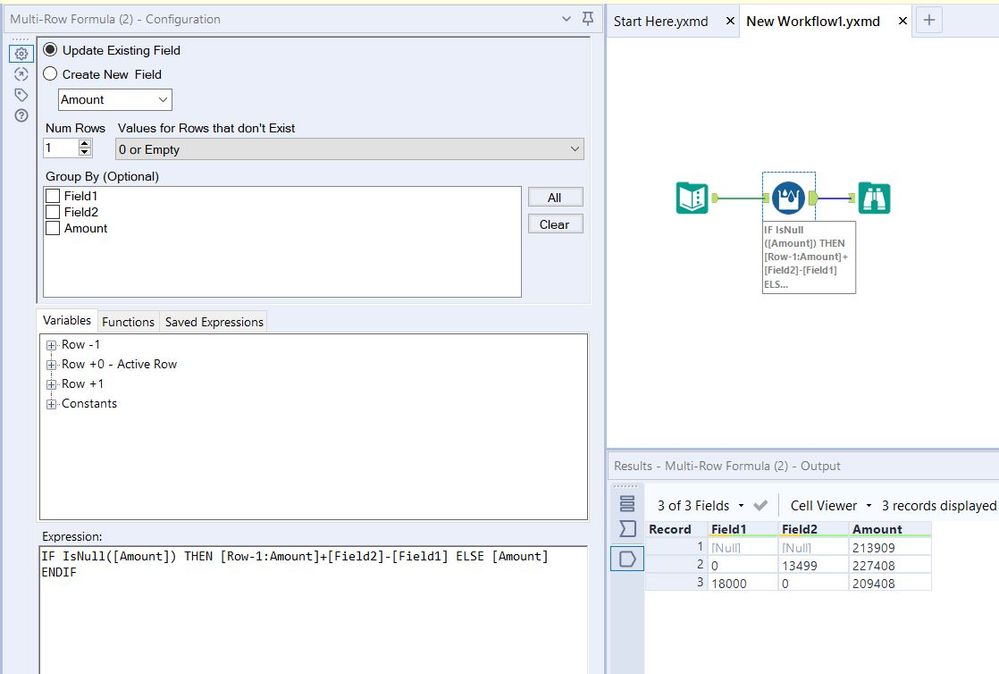
Task: Select the output anchor view in Results
Action: click(x=627, y=559)
